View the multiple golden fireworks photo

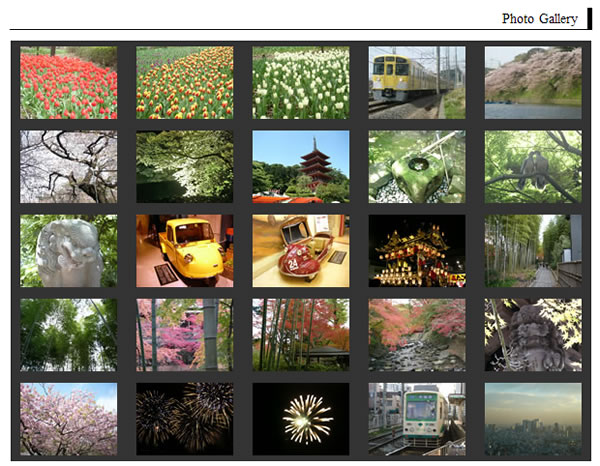pos(184,419)
